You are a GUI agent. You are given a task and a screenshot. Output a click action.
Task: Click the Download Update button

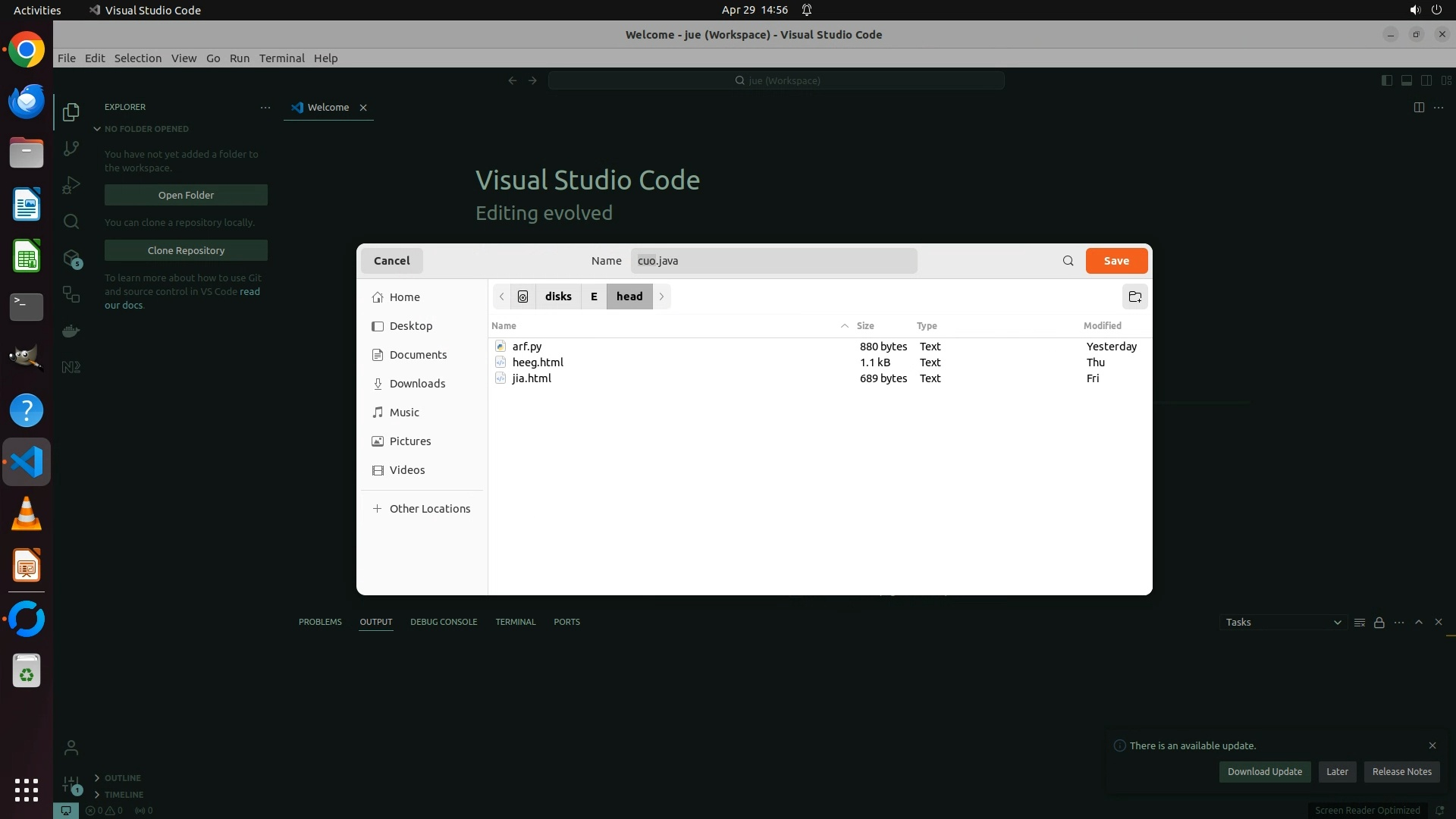(x=1264, y=772)
